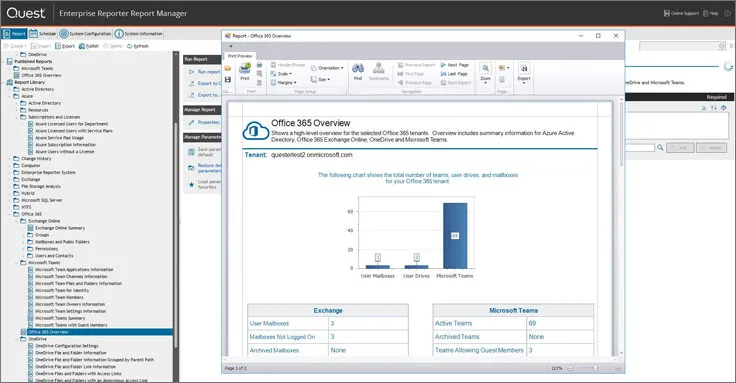Open the quick access toolbar dropdown arrow

click(x=231, y=46)
